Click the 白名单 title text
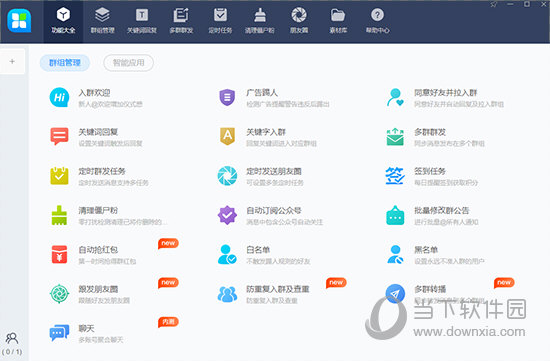The width and height of the screenshot is (550, 361). [258, 250]
